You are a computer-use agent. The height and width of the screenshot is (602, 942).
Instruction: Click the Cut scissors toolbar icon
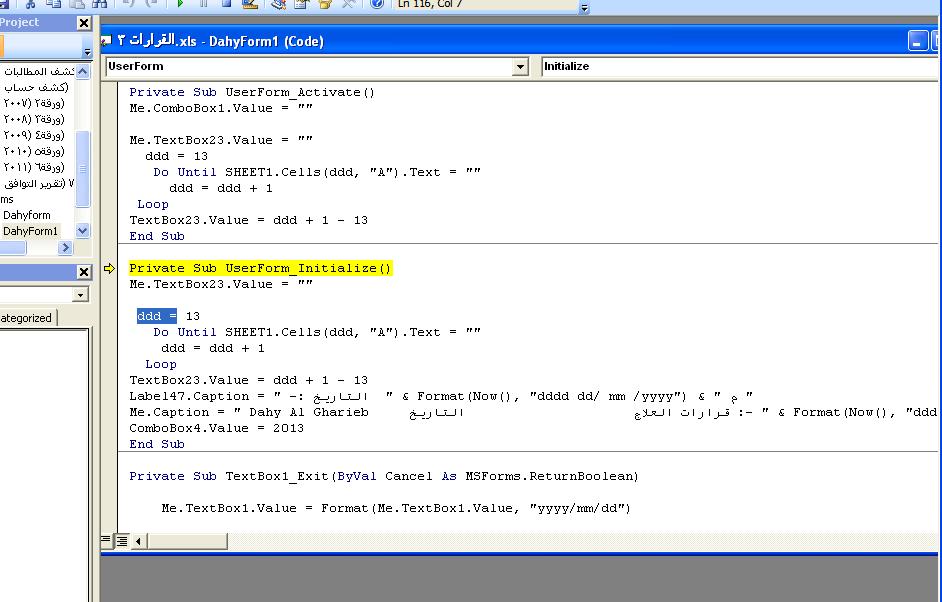[30, 4]
